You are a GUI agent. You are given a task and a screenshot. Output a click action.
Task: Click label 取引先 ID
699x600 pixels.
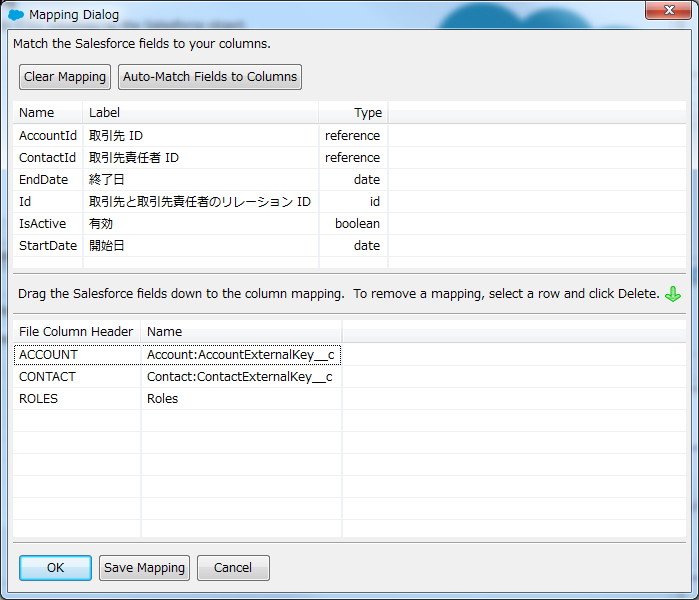click(116, 136)
